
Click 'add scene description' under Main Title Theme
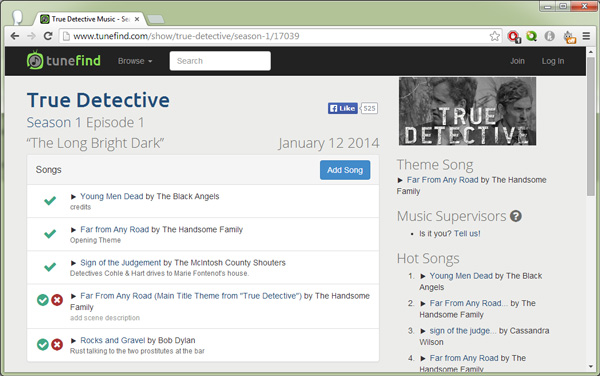(104, 318)
